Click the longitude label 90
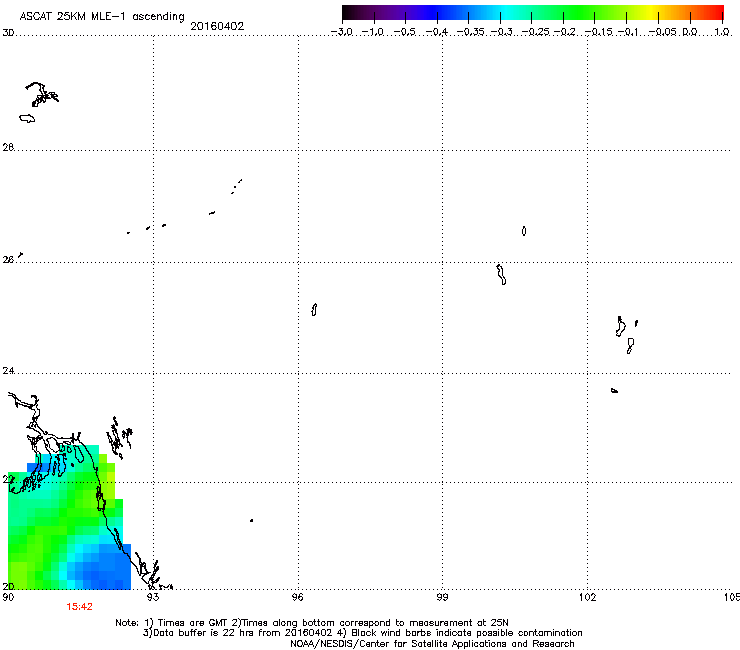Image resolution: width=740 pixels, height=650 pixels. coord(8,597)
